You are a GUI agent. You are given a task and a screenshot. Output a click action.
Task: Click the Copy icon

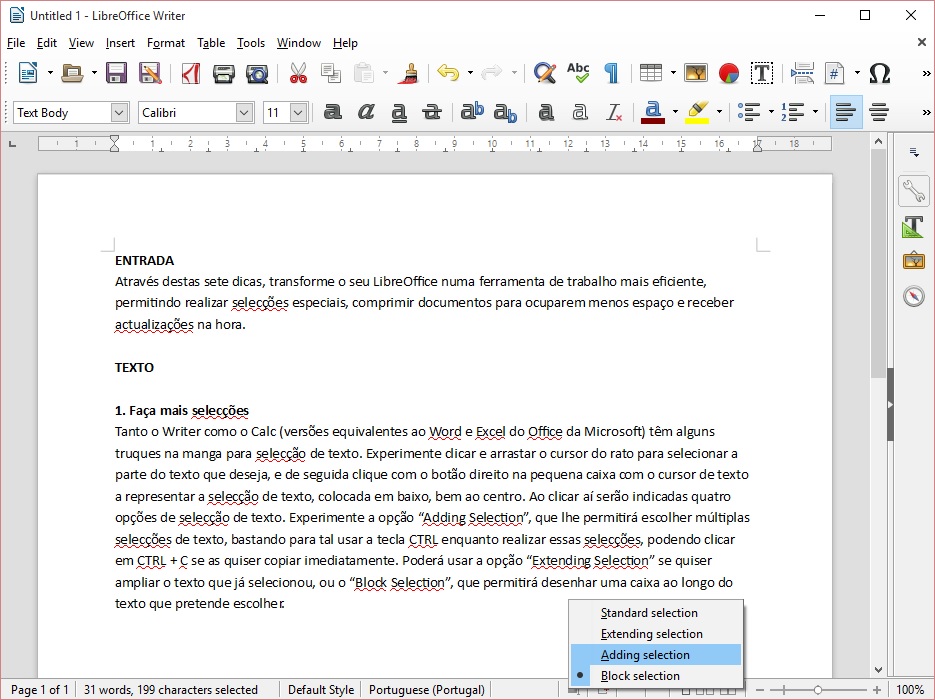click(331, 73)
